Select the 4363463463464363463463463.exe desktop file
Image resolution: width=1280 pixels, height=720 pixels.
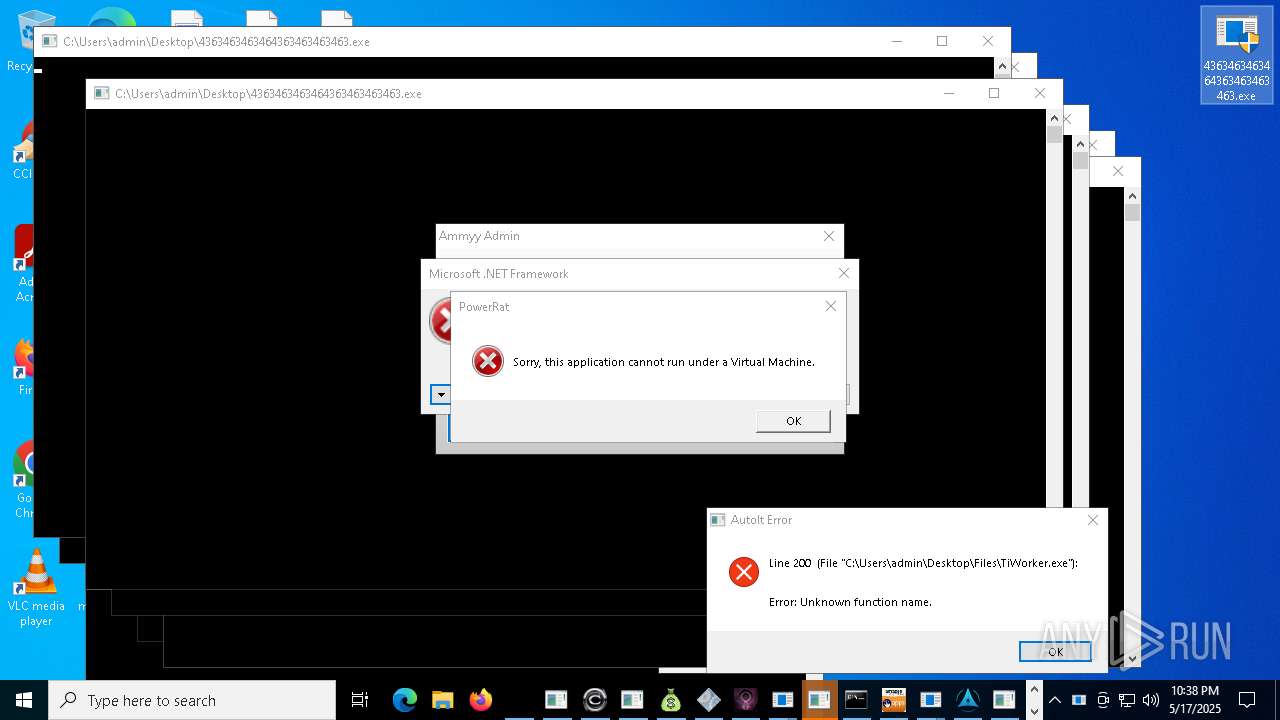(1237, 55)
